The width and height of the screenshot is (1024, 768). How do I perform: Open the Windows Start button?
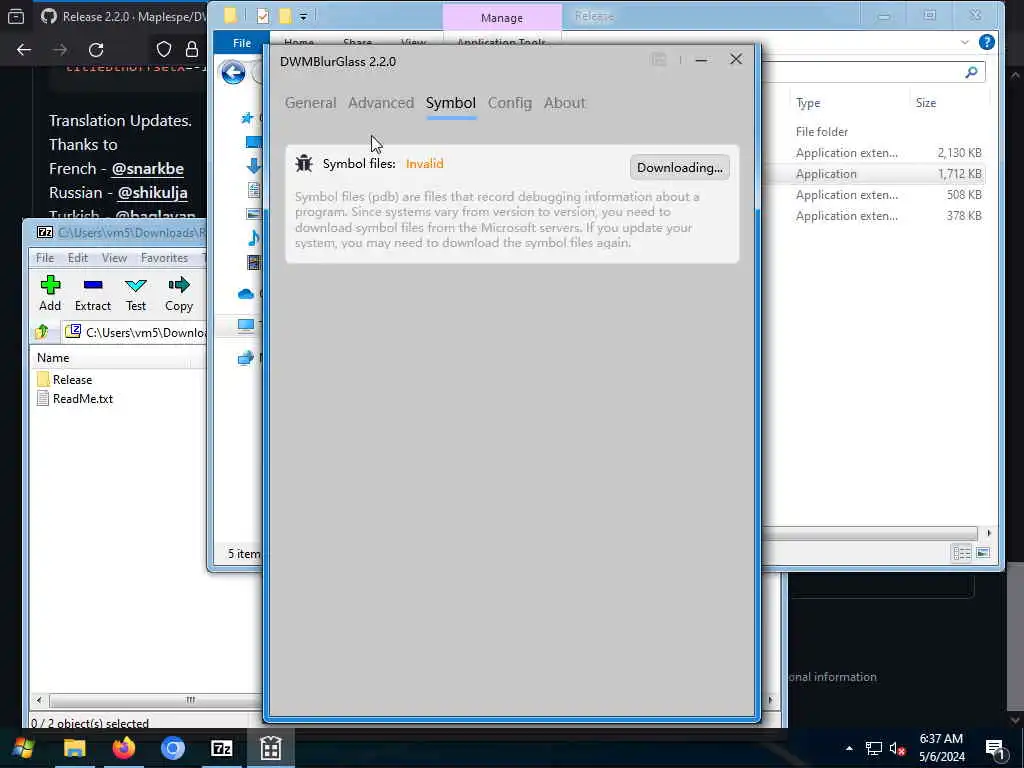coord(24,748)
